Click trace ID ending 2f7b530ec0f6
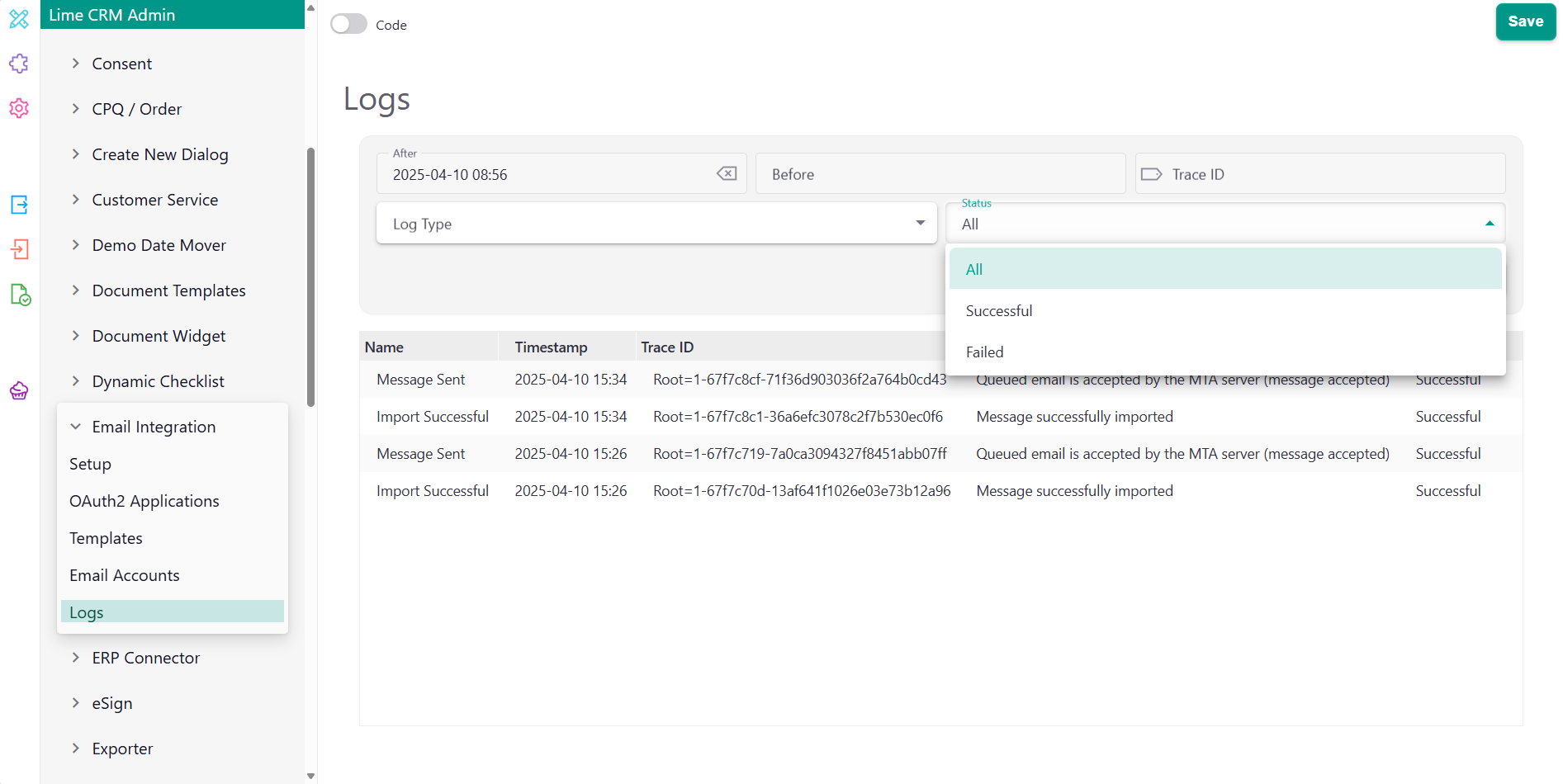Screen dimensions: 1563x784 tap(798, 417)
